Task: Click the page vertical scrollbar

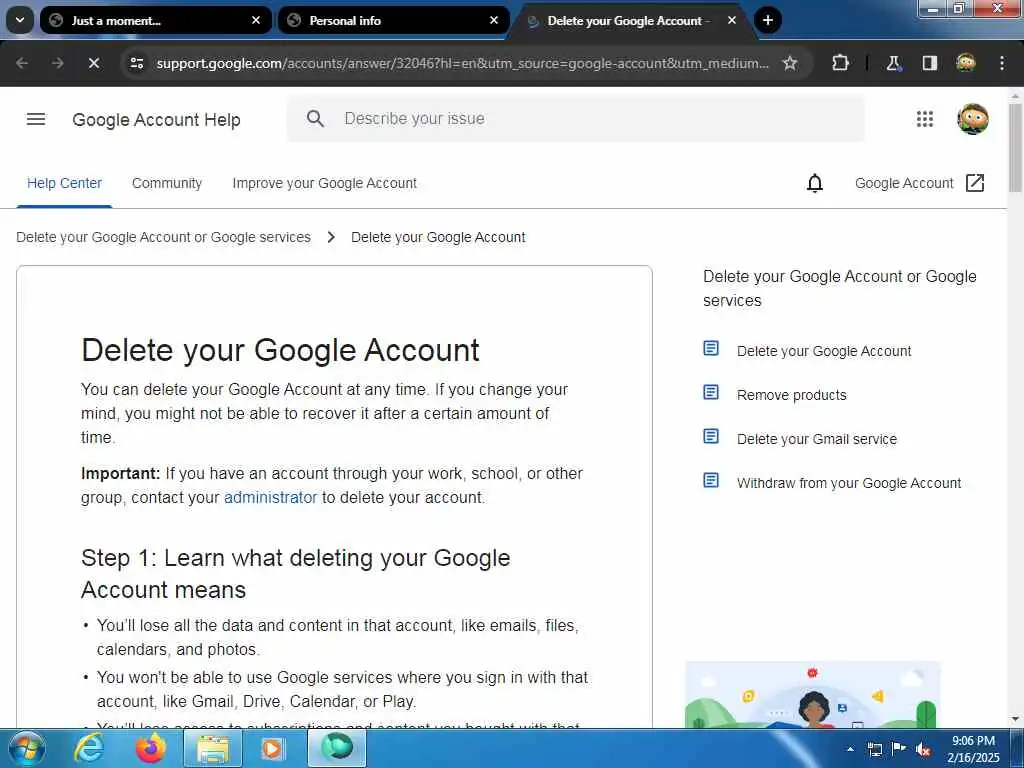Action: pos(1016,148)
